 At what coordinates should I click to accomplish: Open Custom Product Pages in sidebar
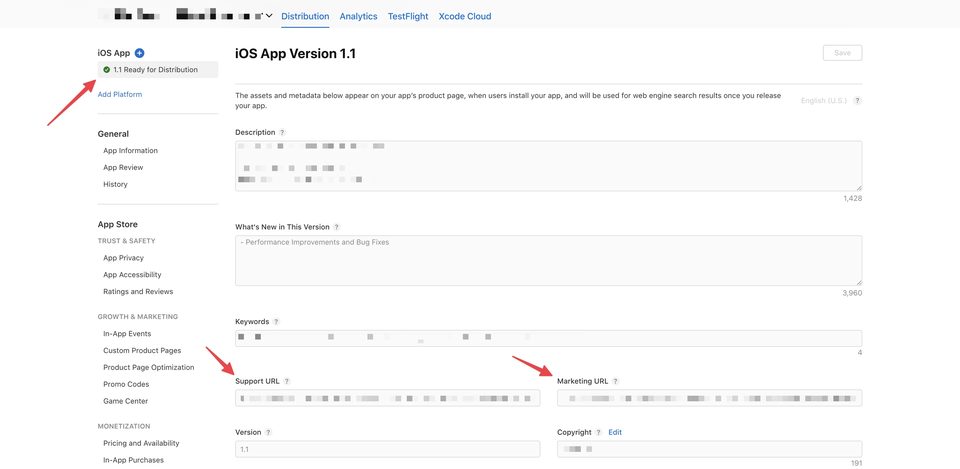(142, 351)
